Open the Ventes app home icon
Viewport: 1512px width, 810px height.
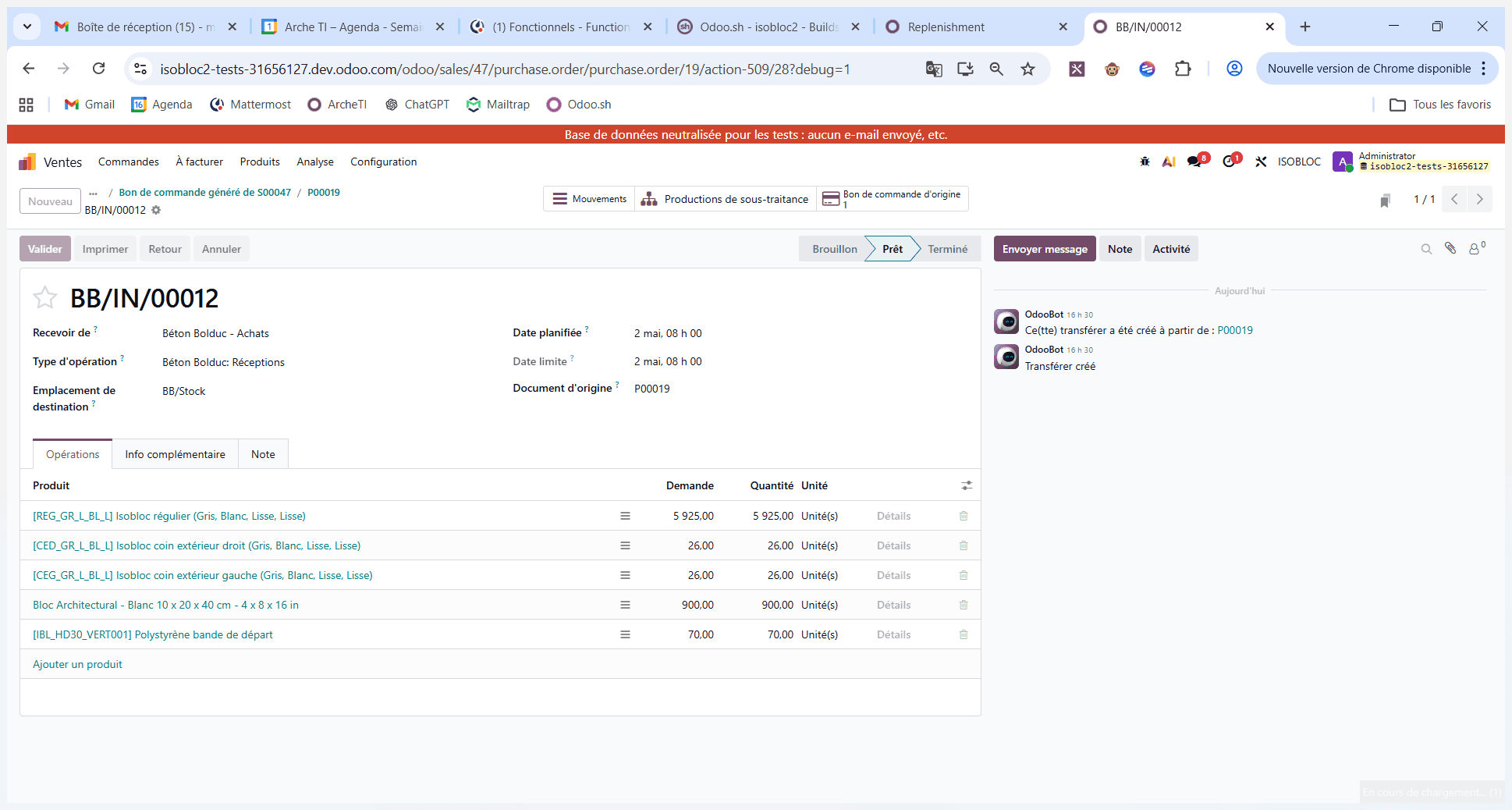pos(27,162)
